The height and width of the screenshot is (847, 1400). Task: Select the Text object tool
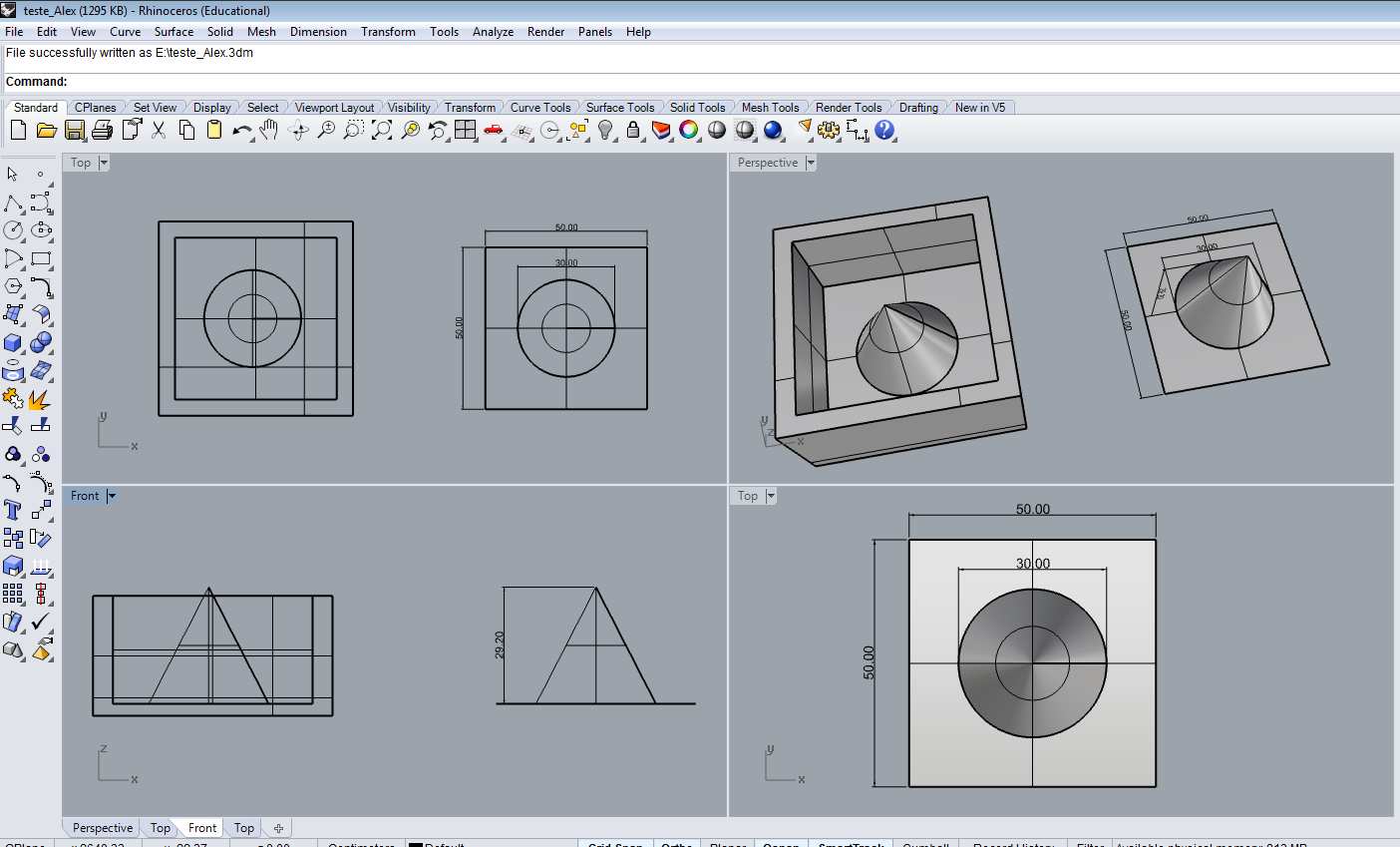13,511
